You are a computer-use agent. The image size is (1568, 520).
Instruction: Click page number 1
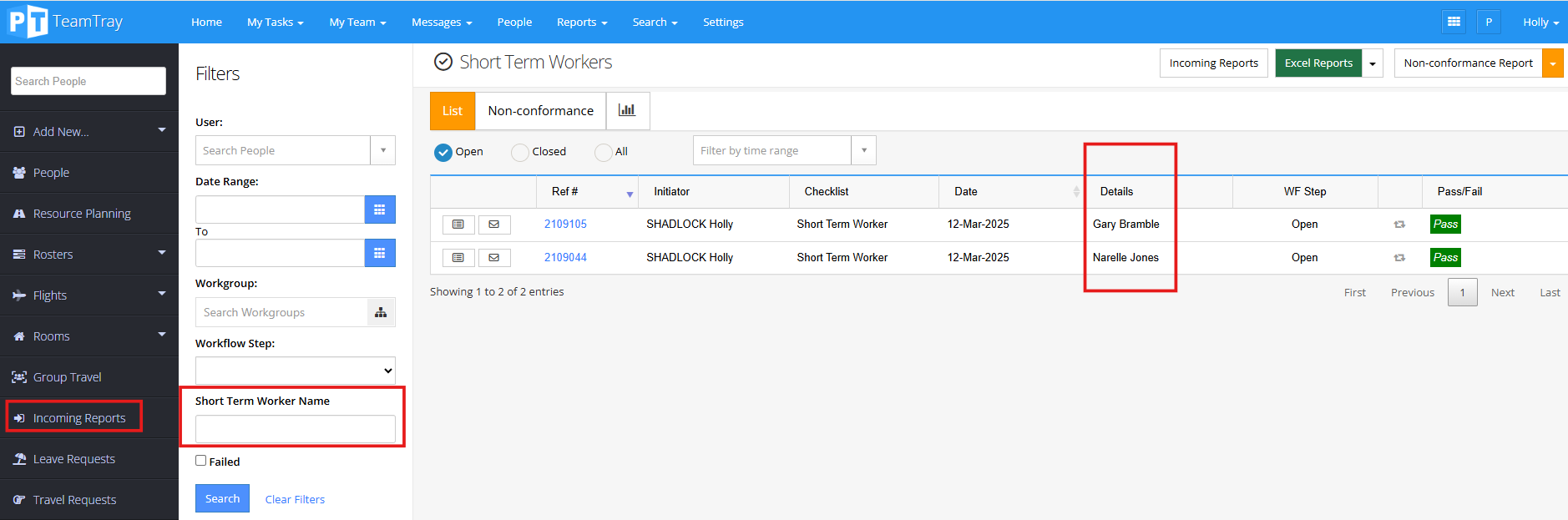1463,292
